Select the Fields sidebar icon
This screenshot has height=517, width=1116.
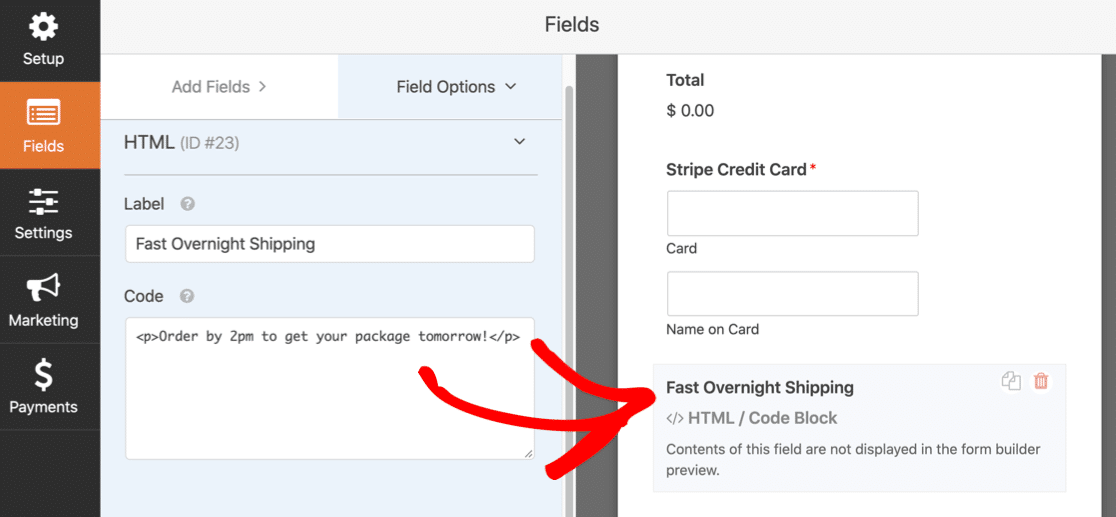point(43,125)
